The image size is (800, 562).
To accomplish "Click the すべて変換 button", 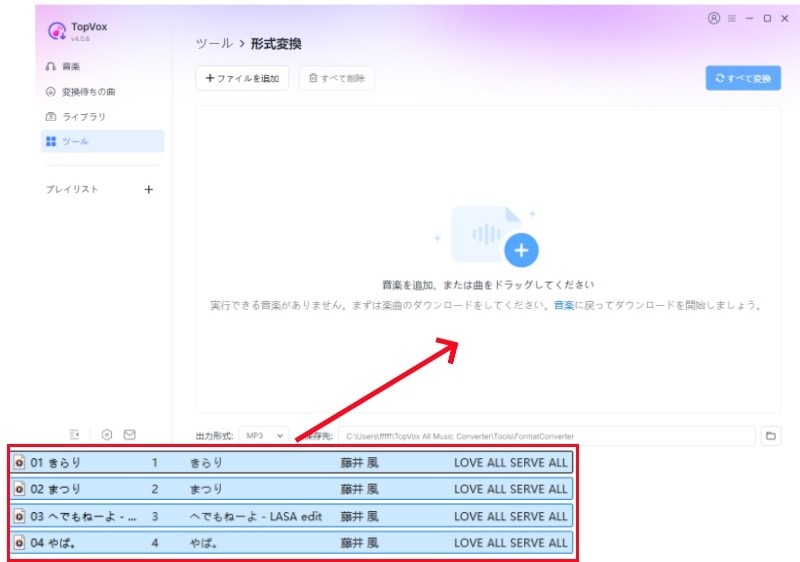I will click(x=743, y=78).
